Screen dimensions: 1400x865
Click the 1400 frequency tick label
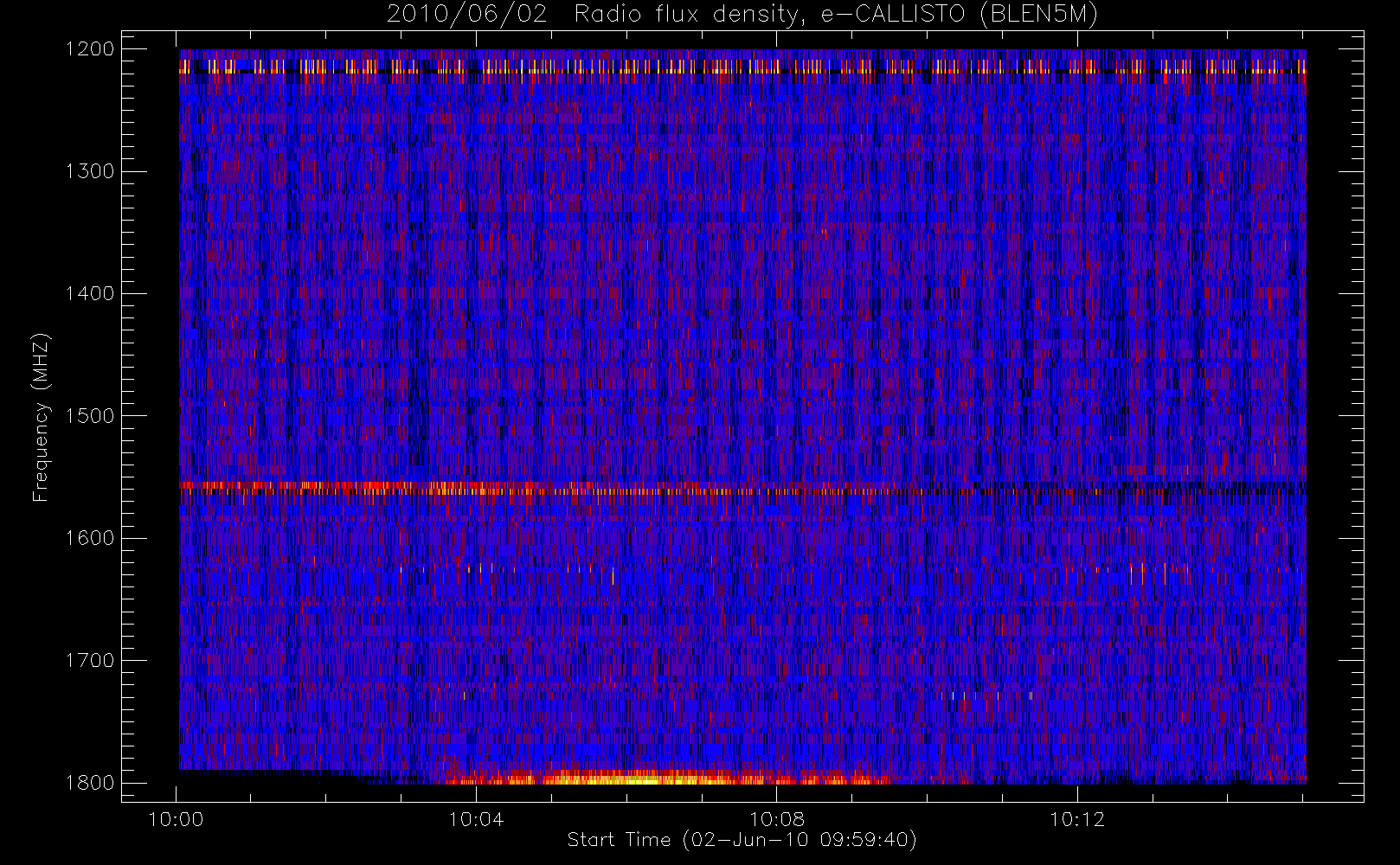pos(90,294)
